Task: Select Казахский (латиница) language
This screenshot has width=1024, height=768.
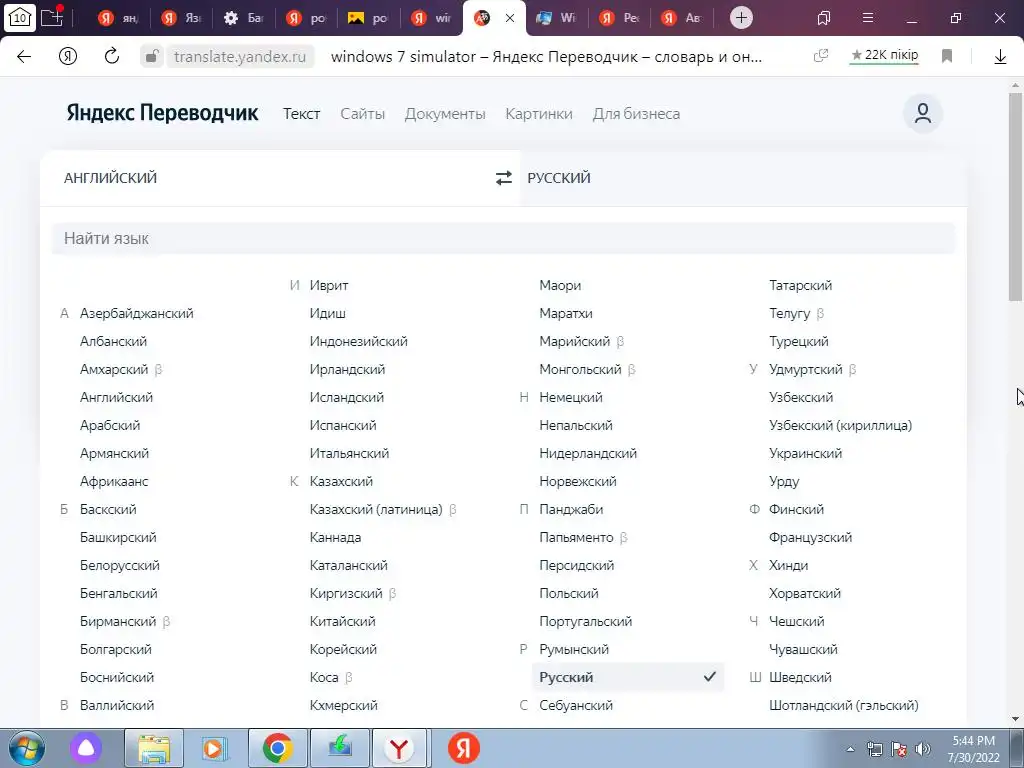Action: pos(376,509)
